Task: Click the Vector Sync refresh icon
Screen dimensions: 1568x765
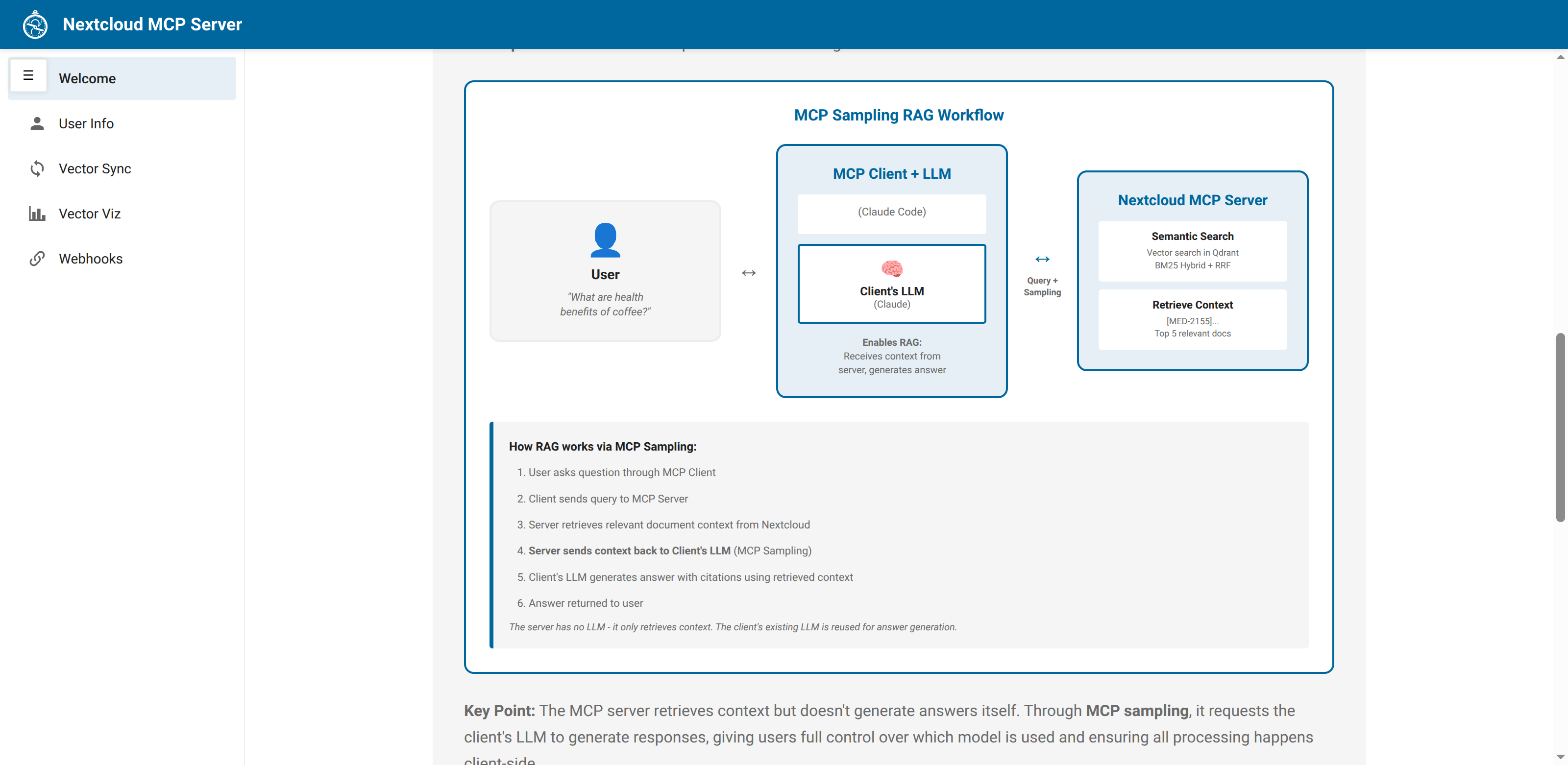Action: 37,168
